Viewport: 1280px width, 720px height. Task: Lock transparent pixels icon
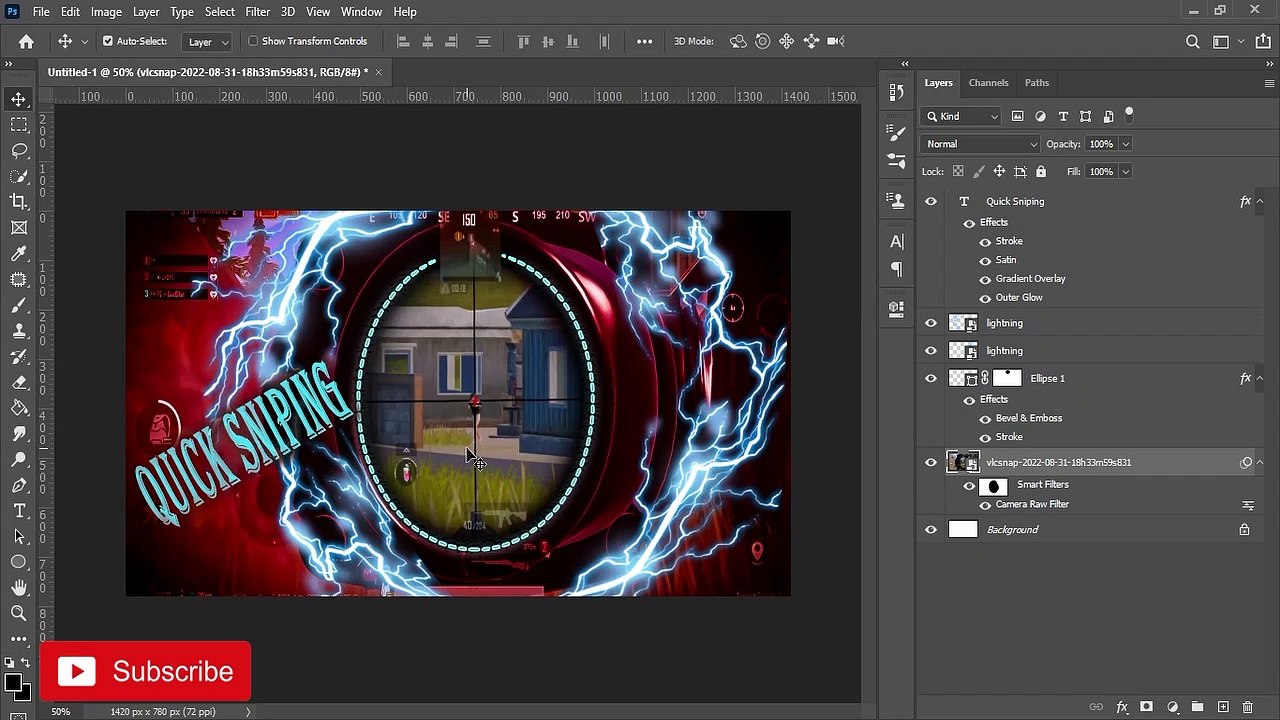[x=958, y=171]
